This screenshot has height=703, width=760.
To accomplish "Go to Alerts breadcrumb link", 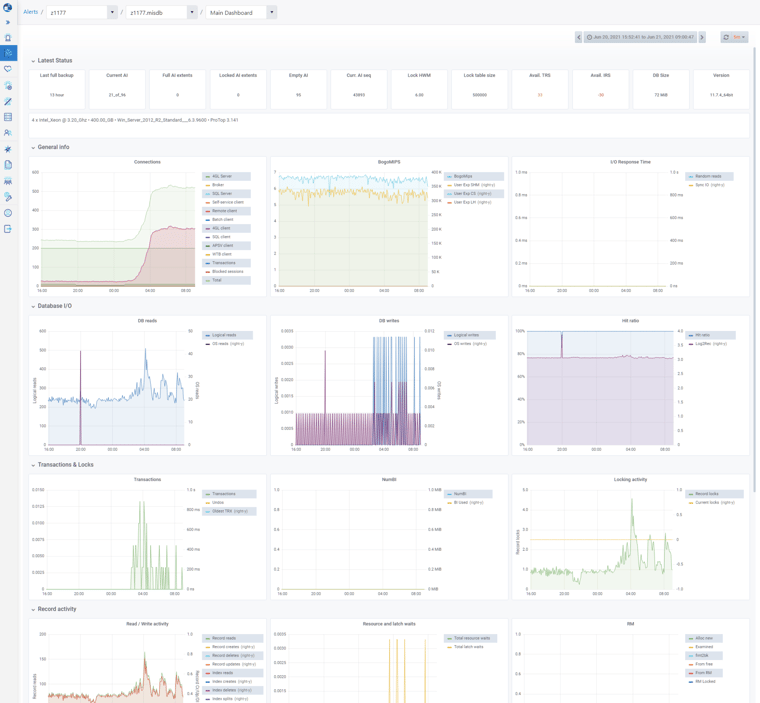I will (x=31, y=12).
